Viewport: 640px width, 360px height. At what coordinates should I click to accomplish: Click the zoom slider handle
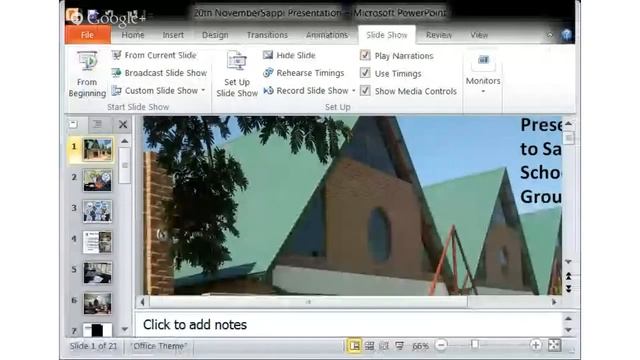474,345
